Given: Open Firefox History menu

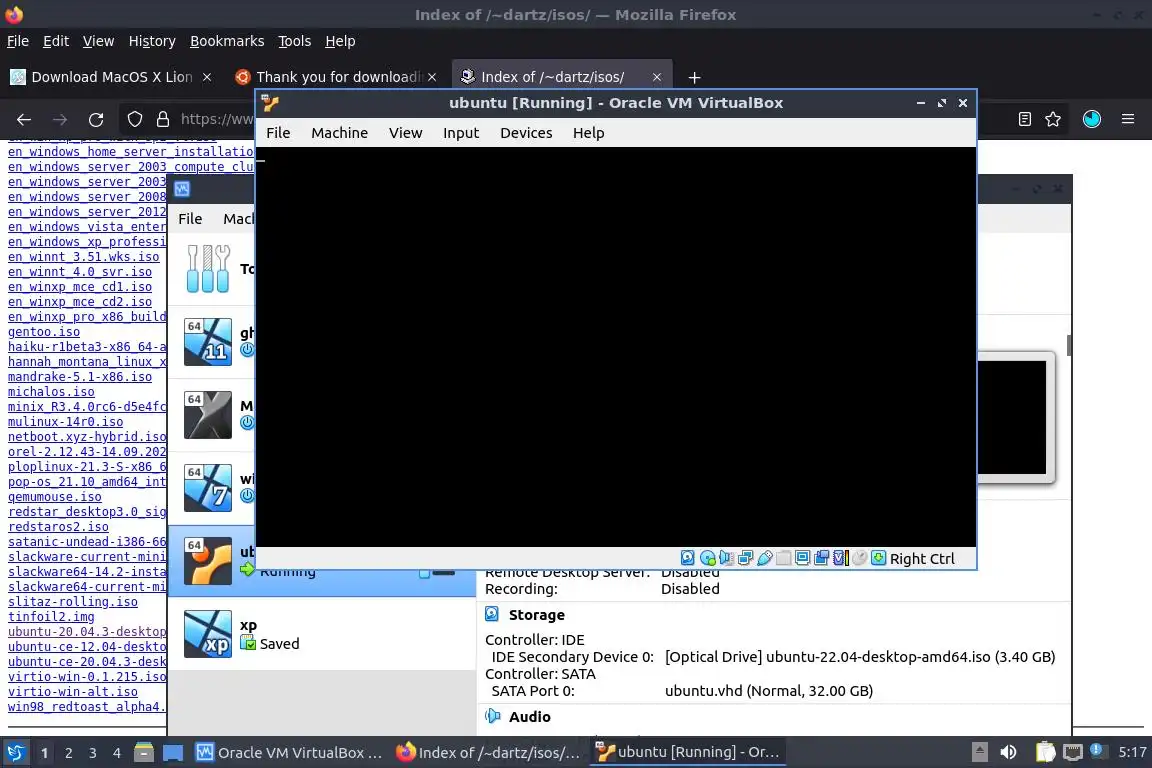Looking at the screenshot, I should click(x=152, y=41).
